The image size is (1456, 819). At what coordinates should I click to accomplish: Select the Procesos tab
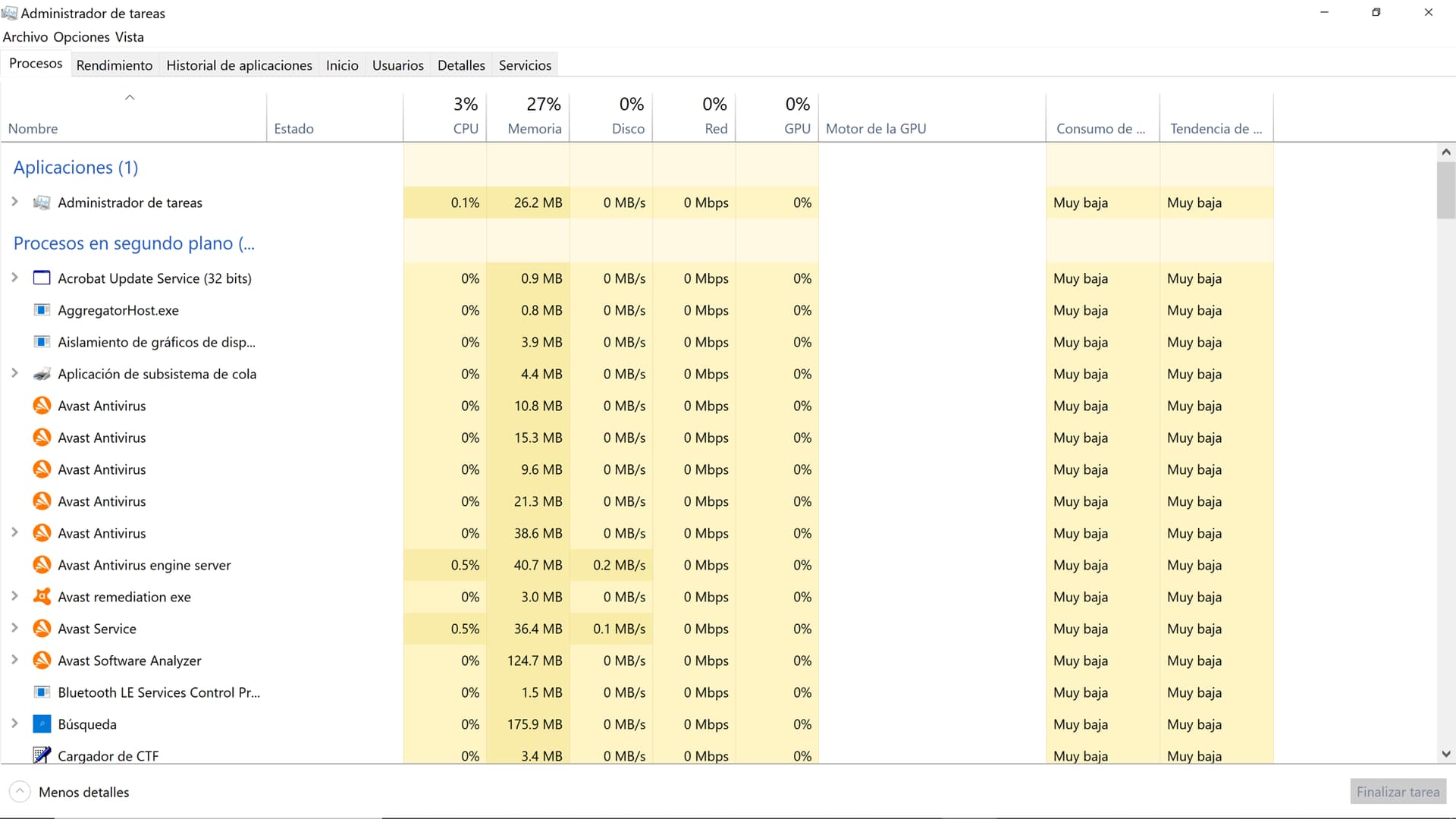click(36, 64)
